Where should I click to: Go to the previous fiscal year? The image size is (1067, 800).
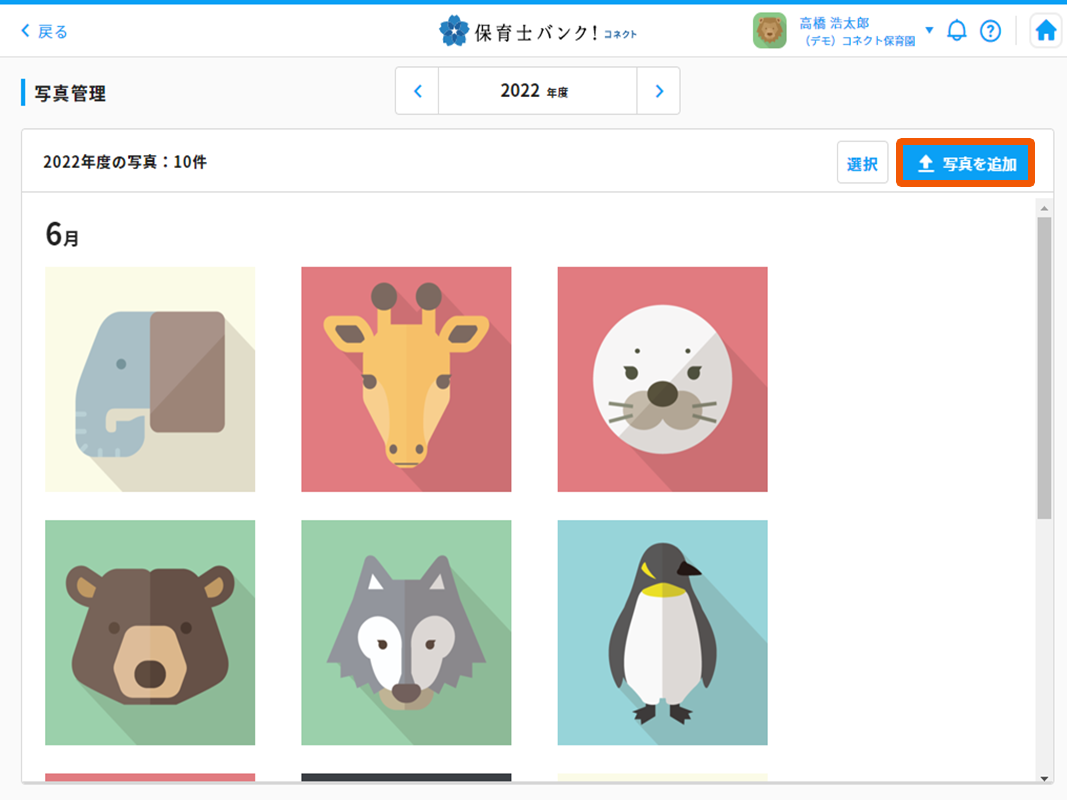click(x=417, y=91)
